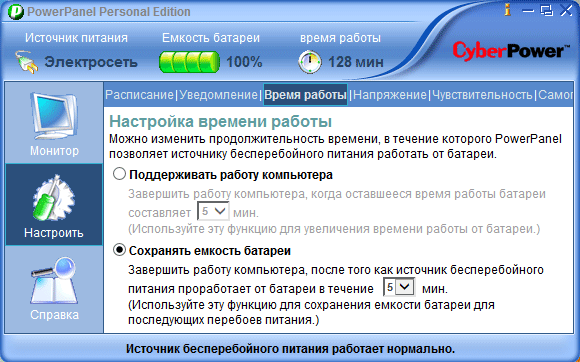Click the 128 мин runtime value
580x362 pixels.
click(x=355, y=62)
